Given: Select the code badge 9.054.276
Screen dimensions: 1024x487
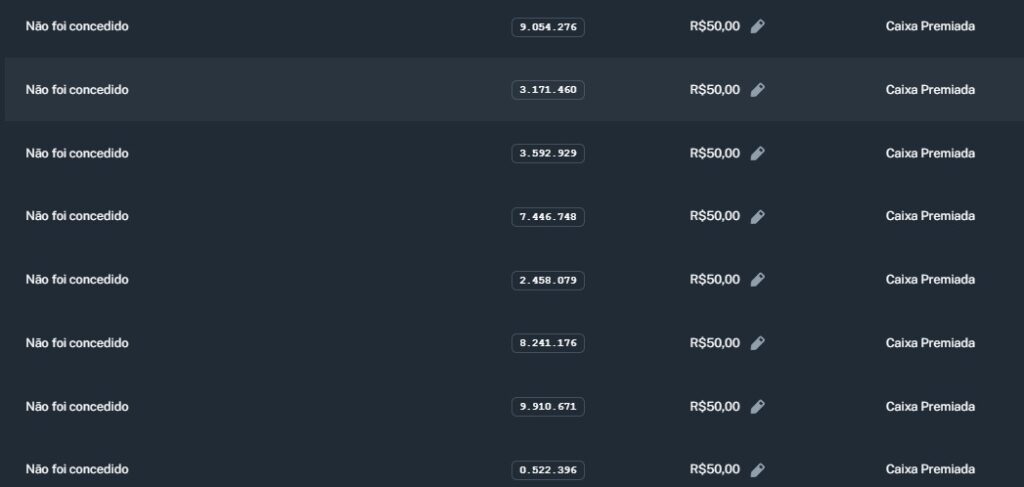Looking at the screenshot, I should (x=548, y=27).
